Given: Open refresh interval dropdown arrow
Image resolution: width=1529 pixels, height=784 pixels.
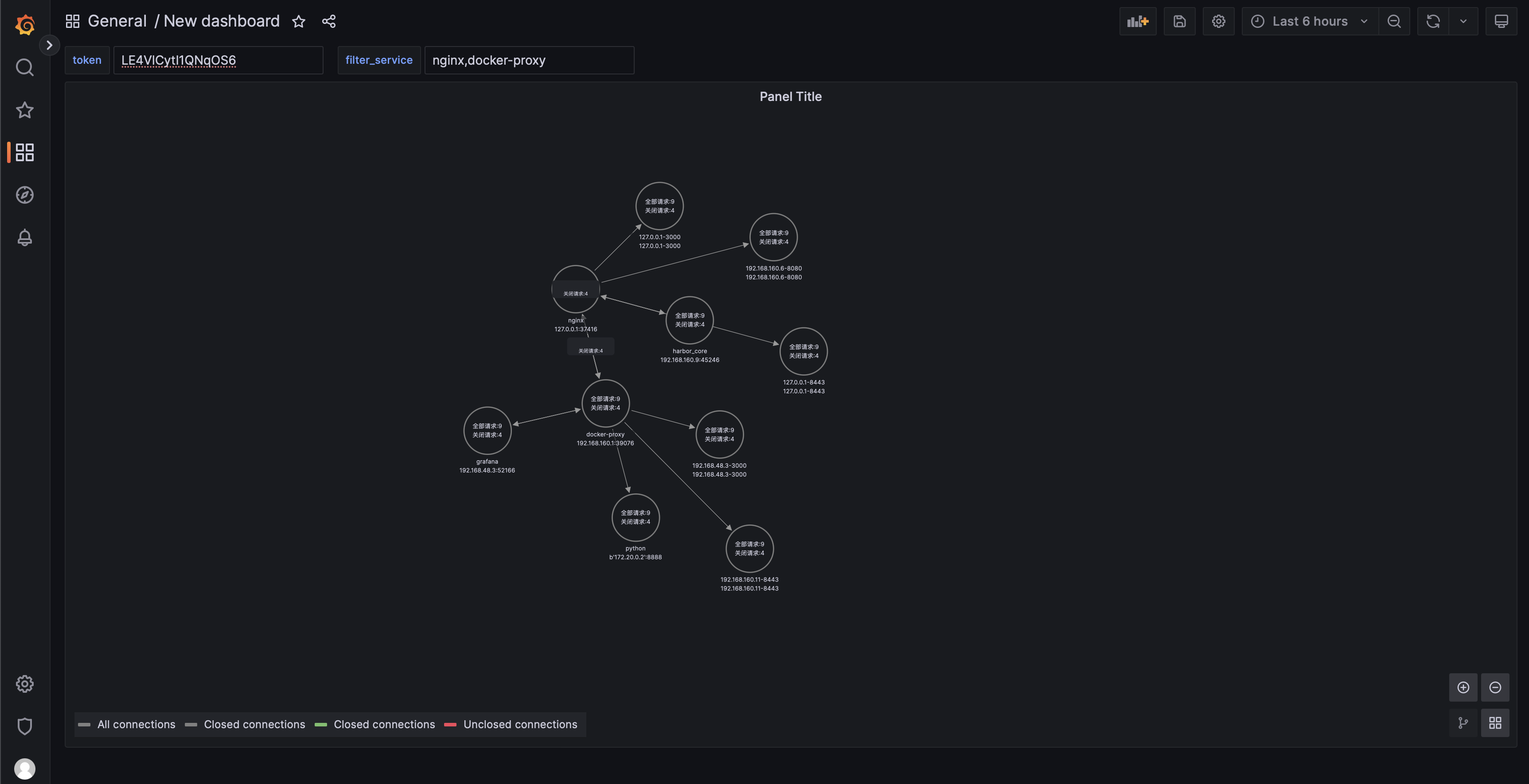Looking at the screenshot, I should [x=1463, y=21].
